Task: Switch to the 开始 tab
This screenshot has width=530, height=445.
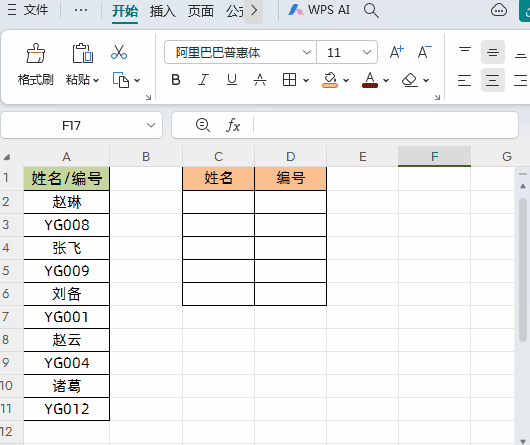Action: pyautogui.click(x=125, y=11)
